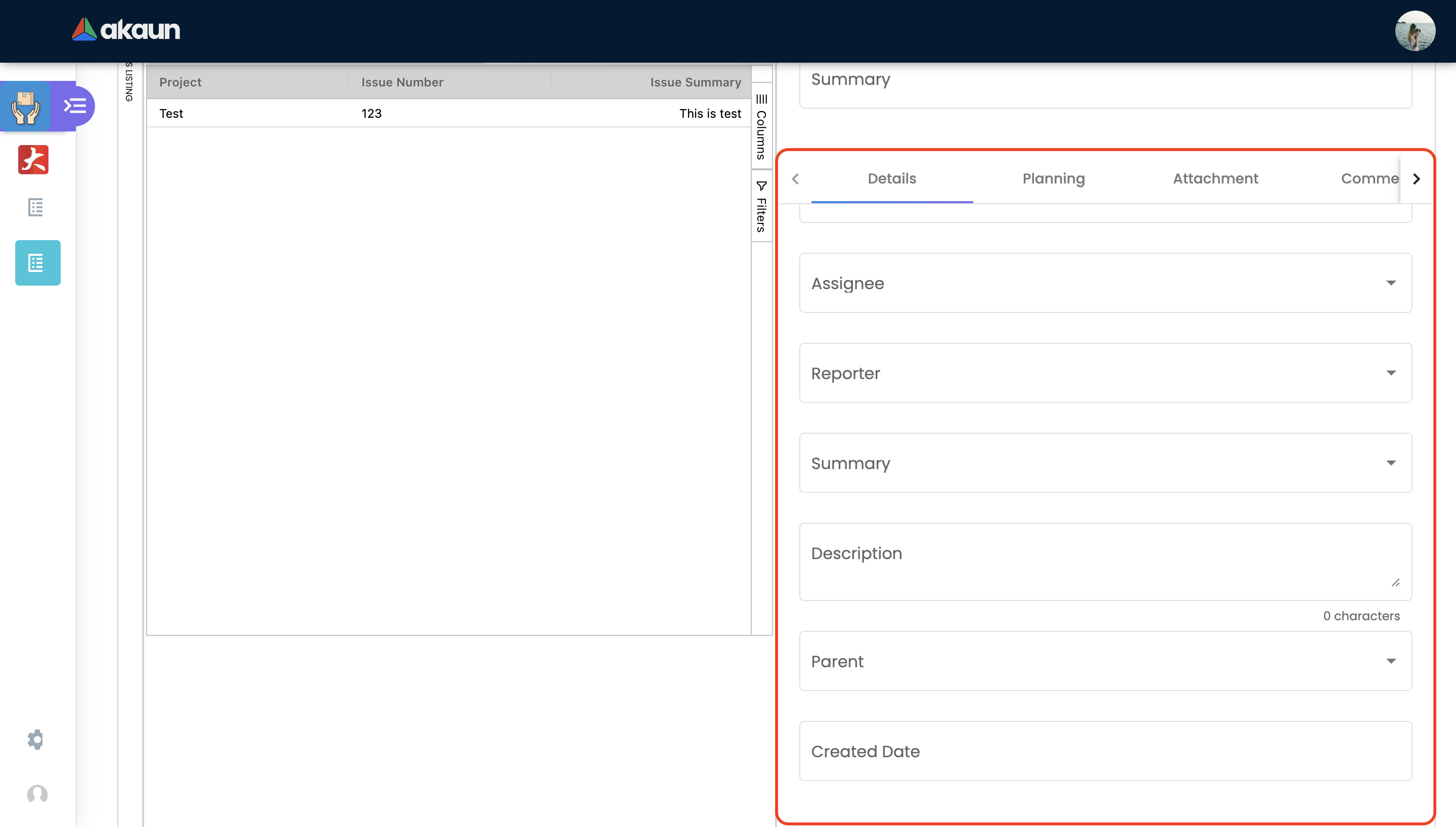The width and height of the screenshot is (1456, 827).
Task: Expand the Assignee dropdown
Action: coord(1105,283)
